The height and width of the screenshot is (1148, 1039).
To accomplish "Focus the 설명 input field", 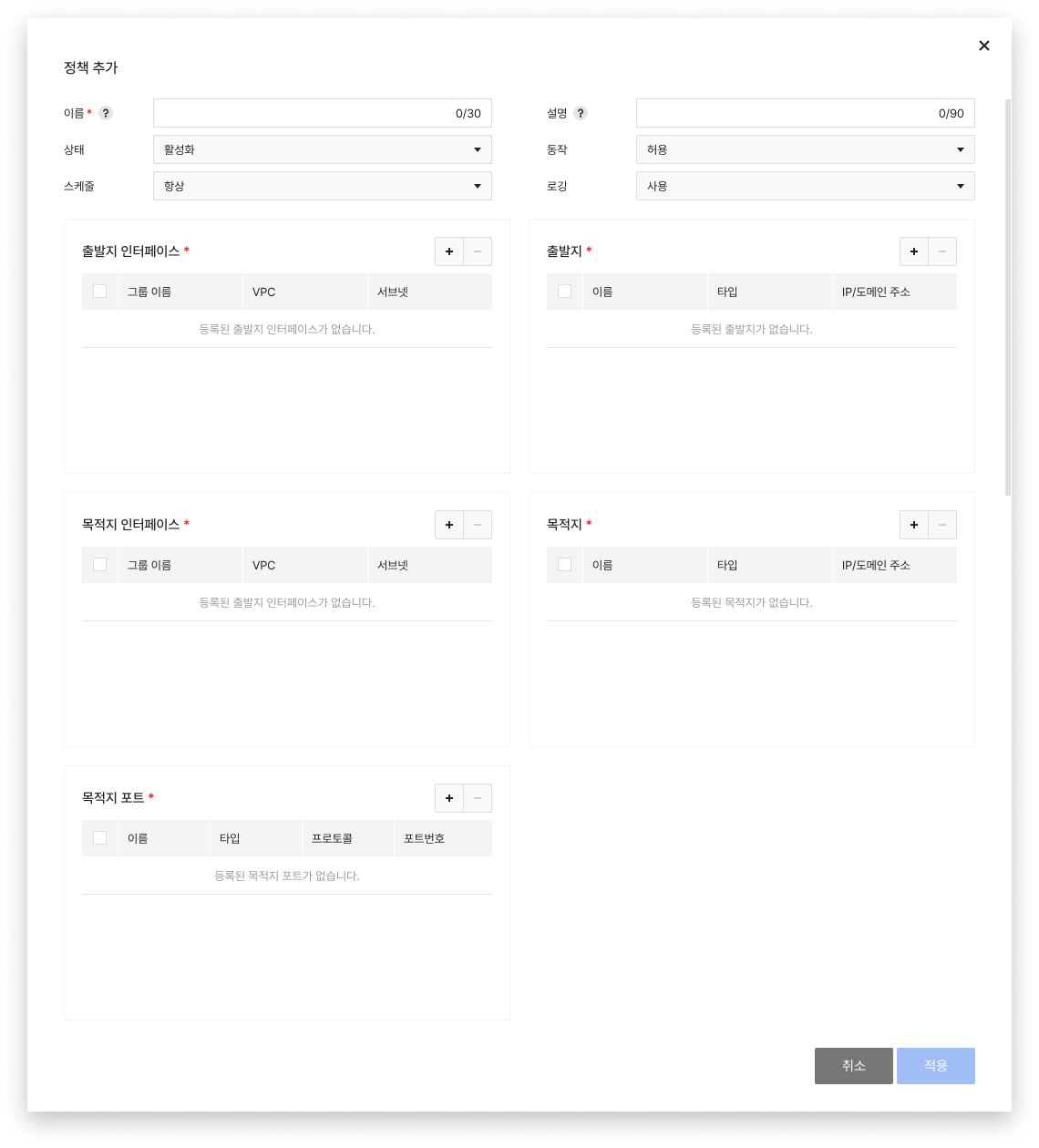I will point(806,113).
